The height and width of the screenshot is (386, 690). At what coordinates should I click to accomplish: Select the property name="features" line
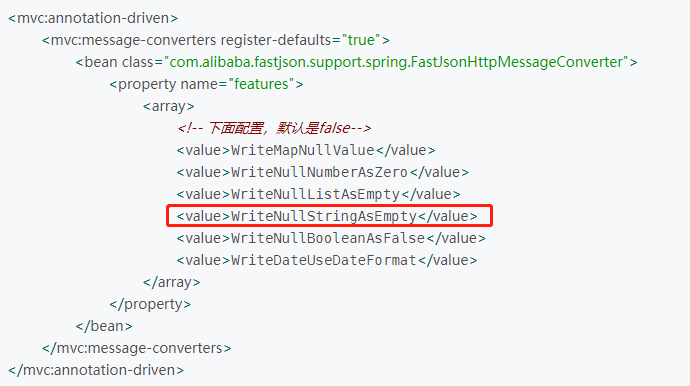point(206,84)
